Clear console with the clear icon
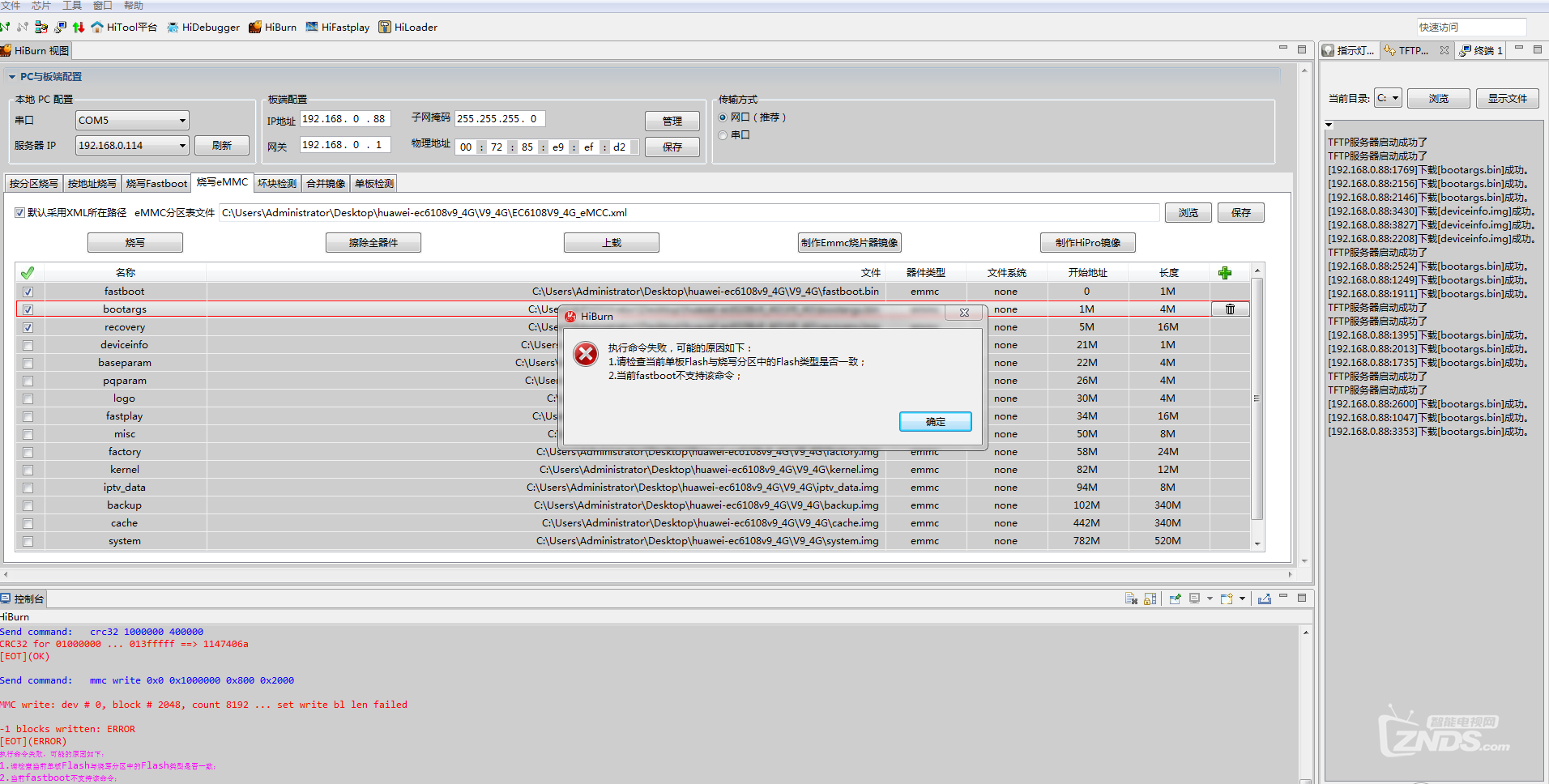1549x784 pixels. 1131,599
